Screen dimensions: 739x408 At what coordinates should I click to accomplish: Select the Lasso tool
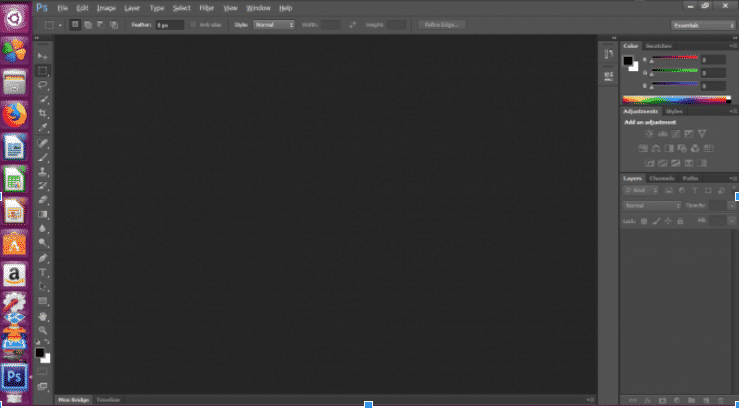43,85
